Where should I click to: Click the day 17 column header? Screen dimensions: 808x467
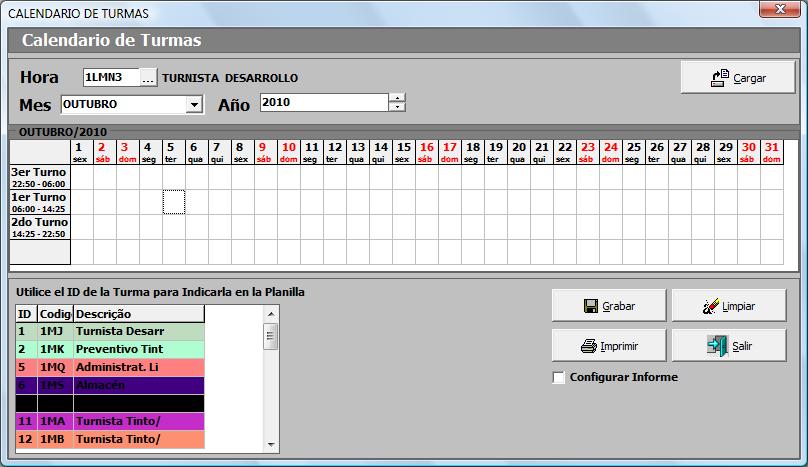pyautogui.click(x=449, y=151)
